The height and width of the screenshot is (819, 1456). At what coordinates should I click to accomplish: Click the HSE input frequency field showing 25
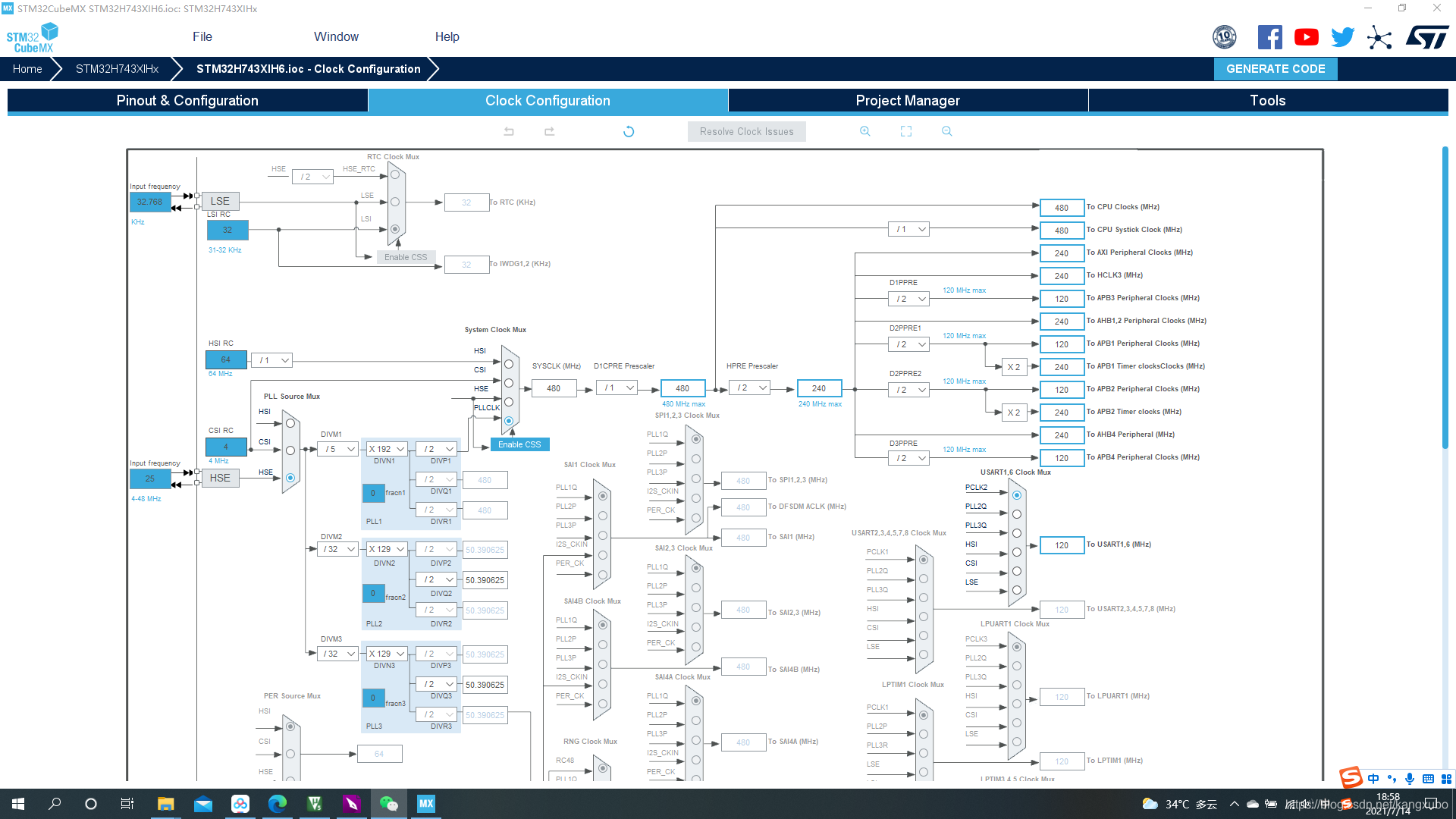(x=150, y=479)
